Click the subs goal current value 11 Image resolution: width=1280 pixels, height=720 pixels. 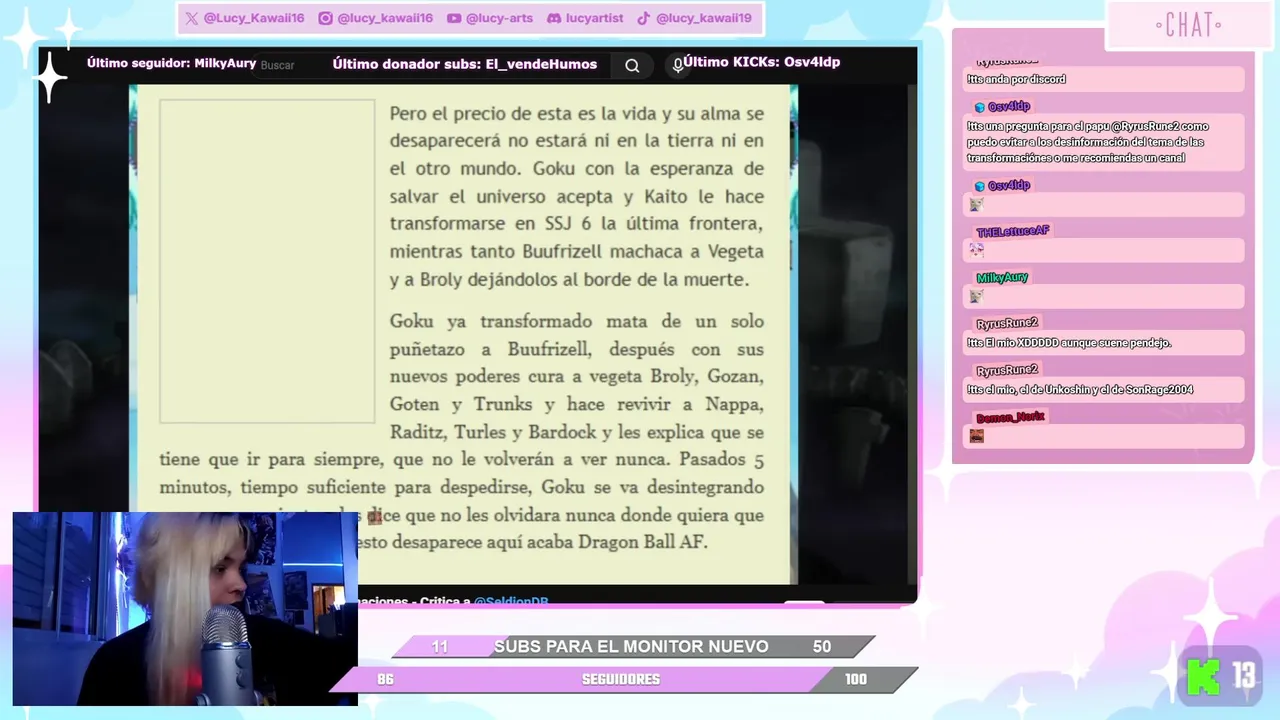(x=440, y=647)
